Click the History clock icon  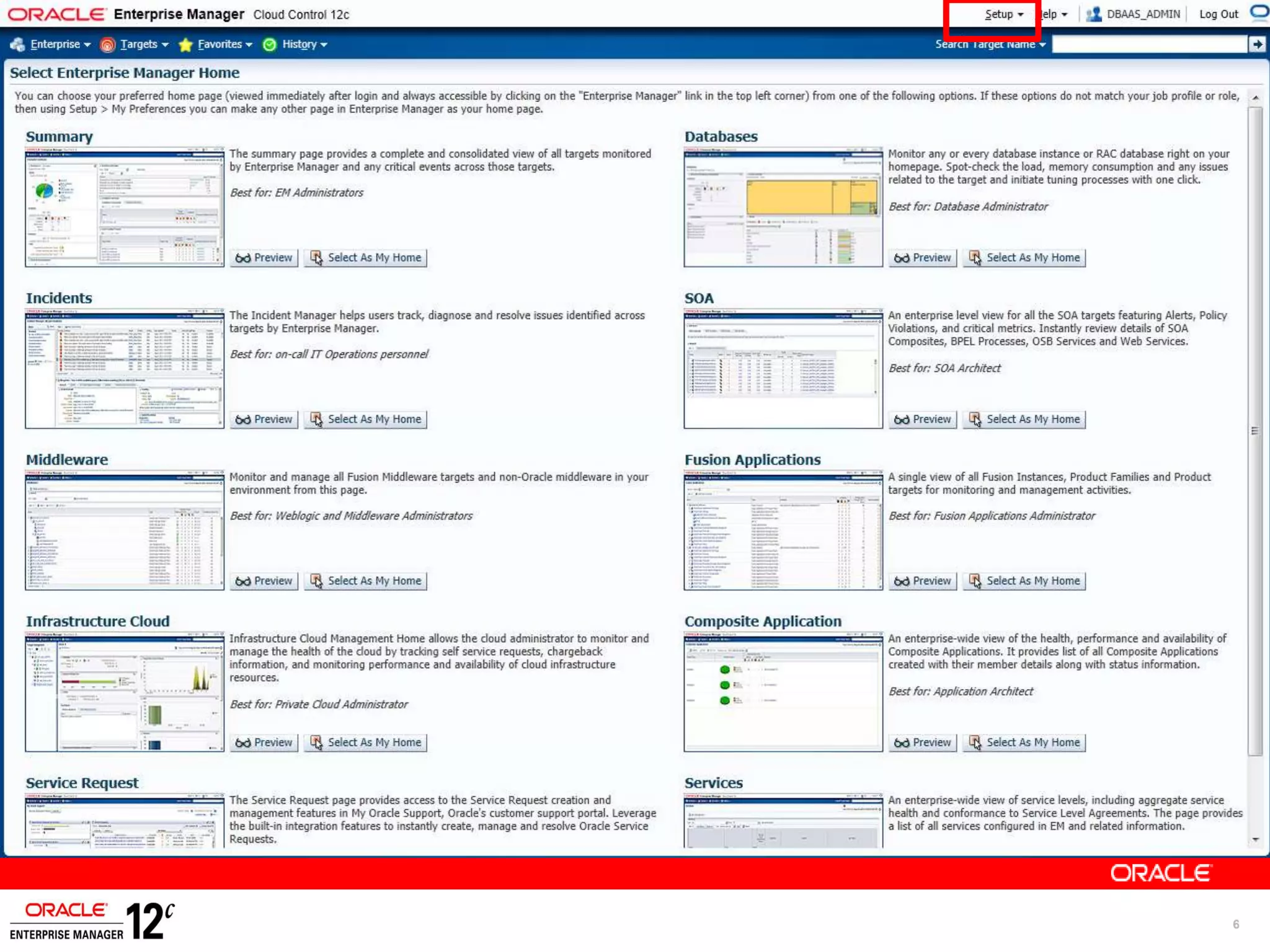(x=269, y=45)
